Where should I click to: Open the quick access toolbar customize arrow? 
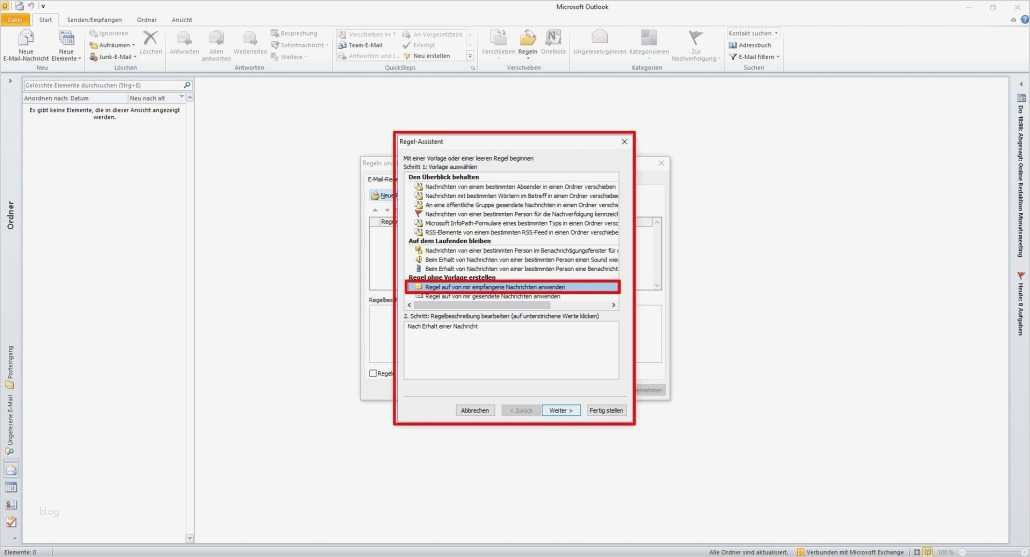(x=43, y=7)
